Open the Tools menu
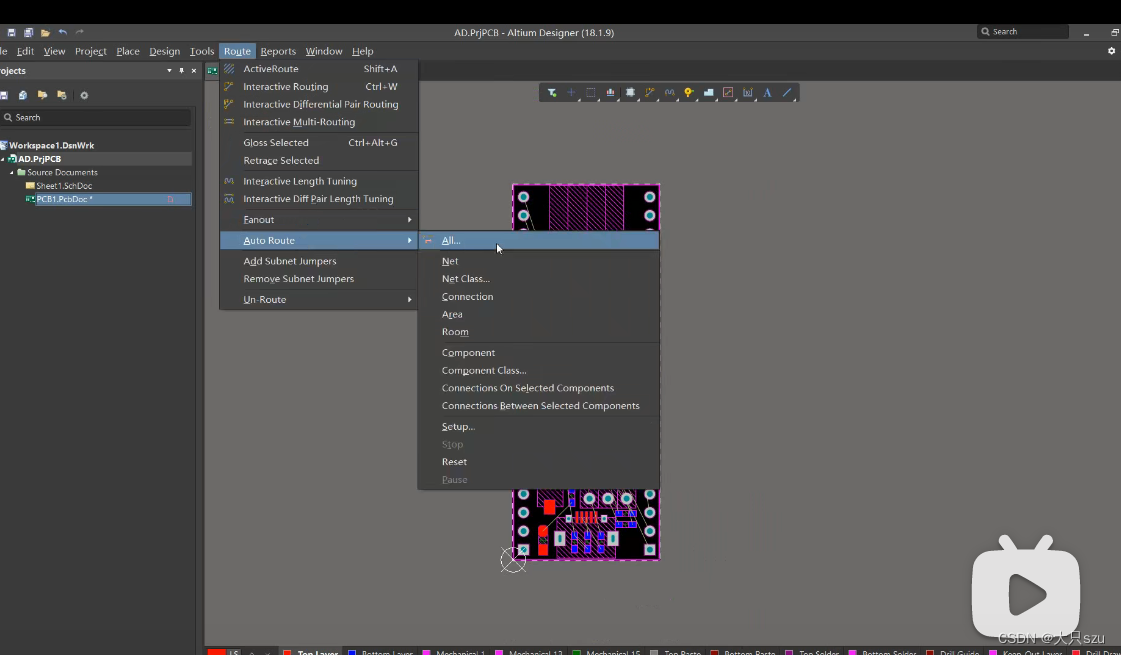The image size is (1121, 655). point(202,51)
